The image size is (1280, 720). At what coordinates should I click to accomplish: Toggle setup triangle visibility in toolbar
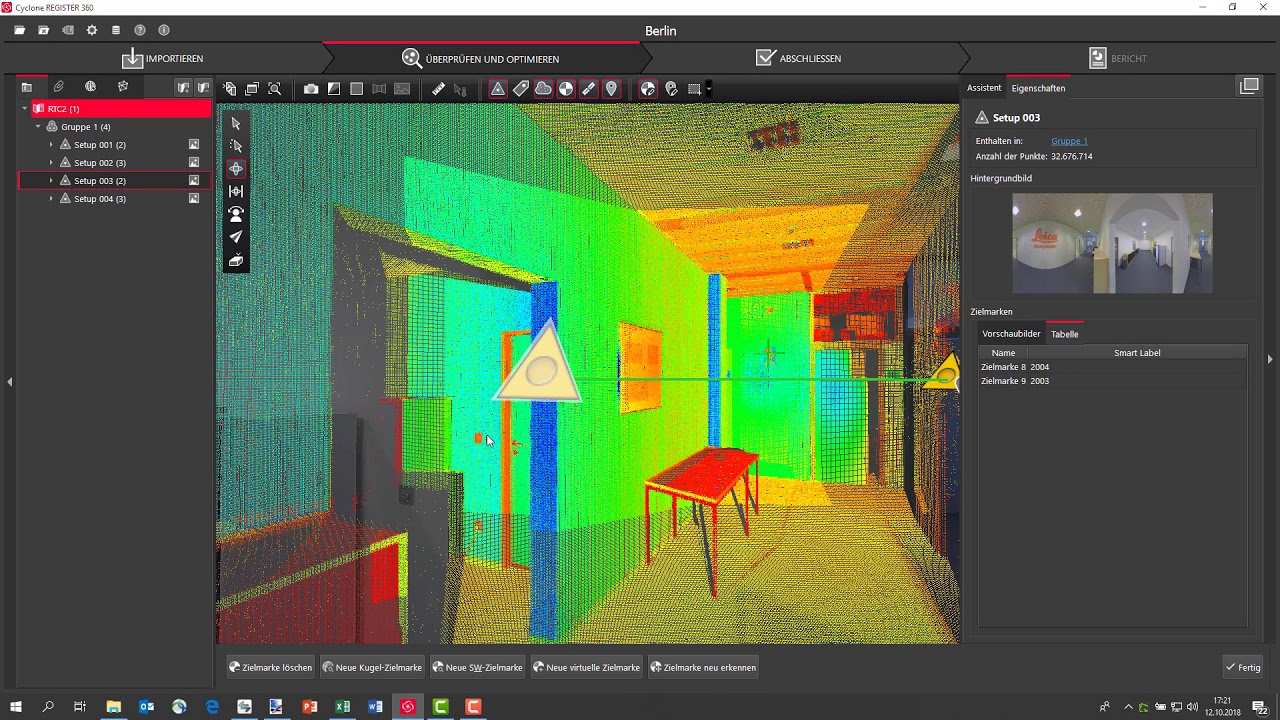click(x=497, y=89)
